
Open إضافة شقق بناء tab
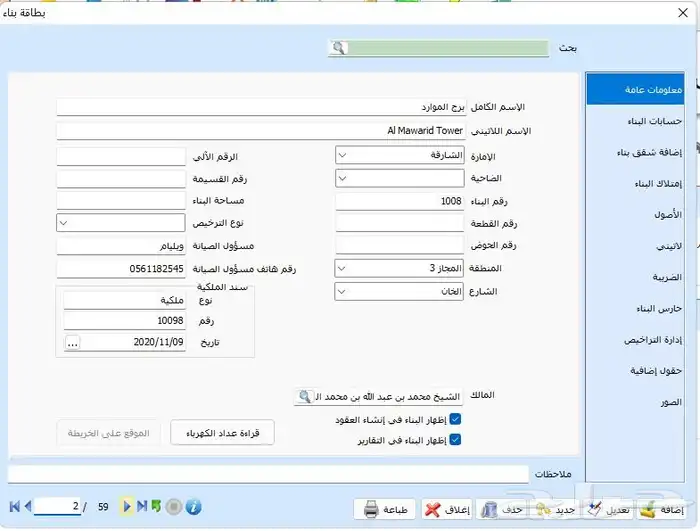635,152
